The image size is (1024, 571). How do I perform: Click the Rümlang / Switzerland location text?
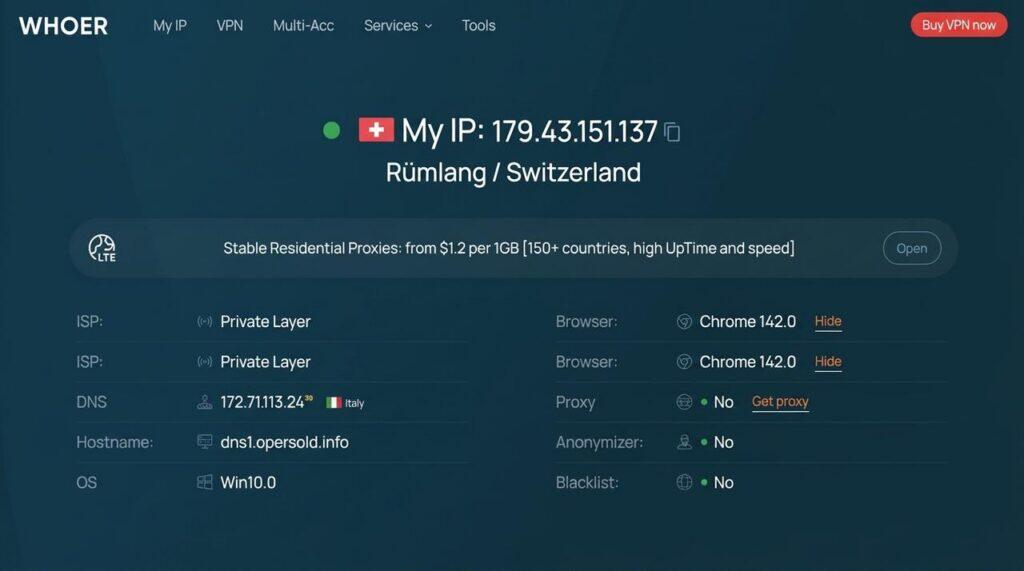(x=513, y=172)
